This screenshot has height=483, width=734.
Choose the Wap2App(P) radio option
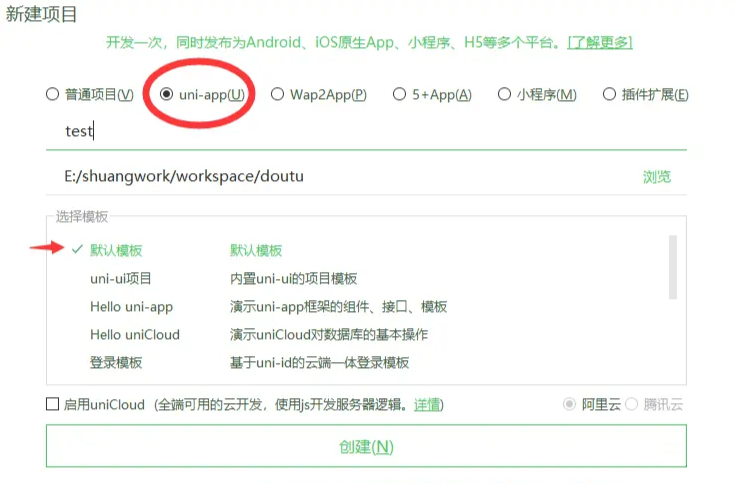point(277,95)
